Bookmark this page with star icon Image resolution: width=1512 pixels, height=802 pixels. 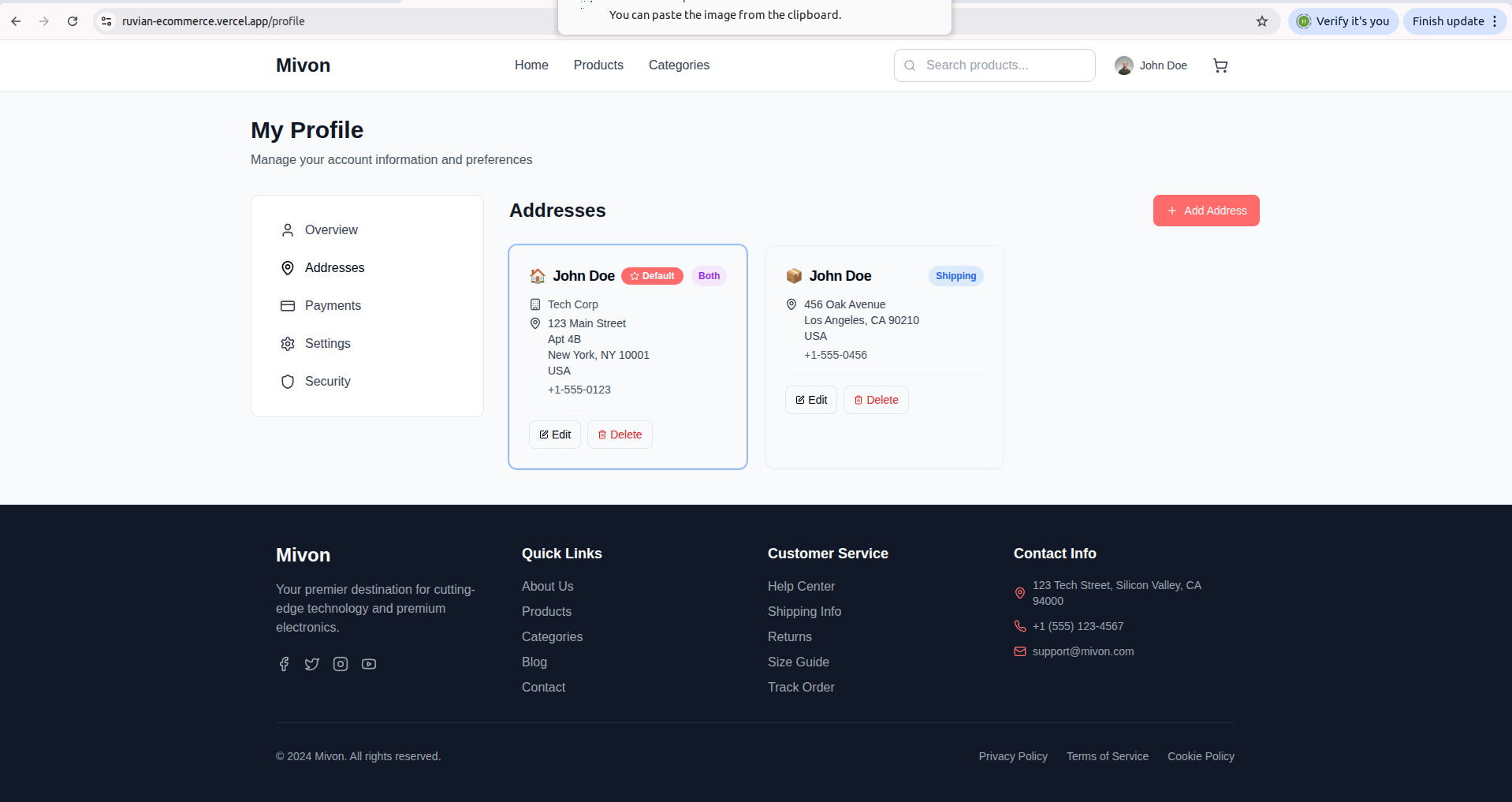(1262, 21)
